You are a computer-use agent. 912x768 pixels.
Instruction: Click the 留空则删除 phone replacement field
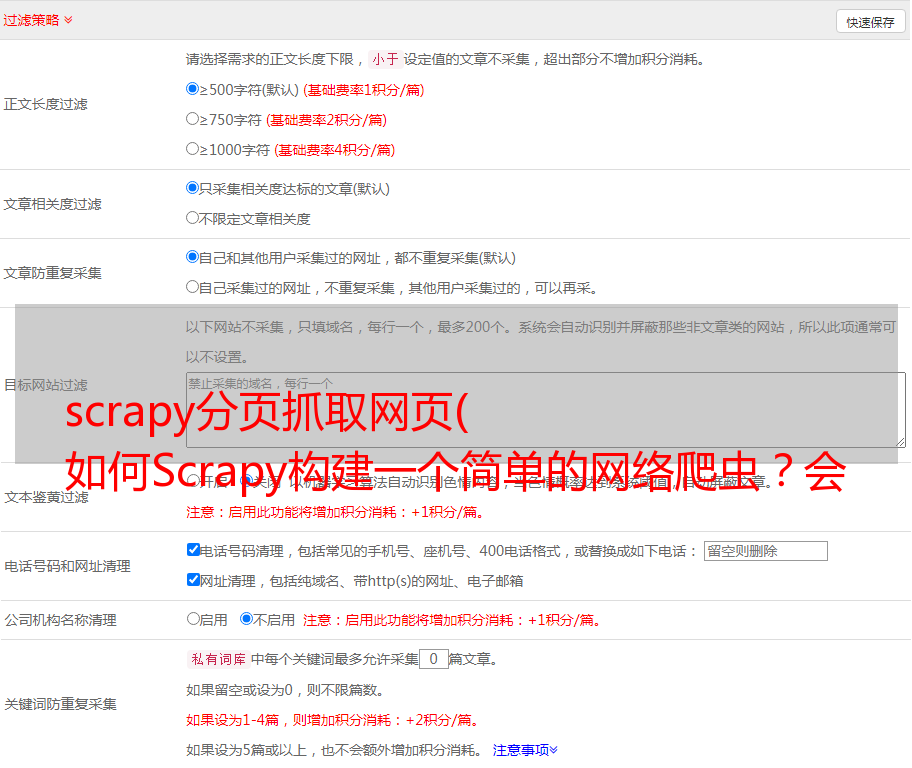pyautogui.click(x=765, y=551)
